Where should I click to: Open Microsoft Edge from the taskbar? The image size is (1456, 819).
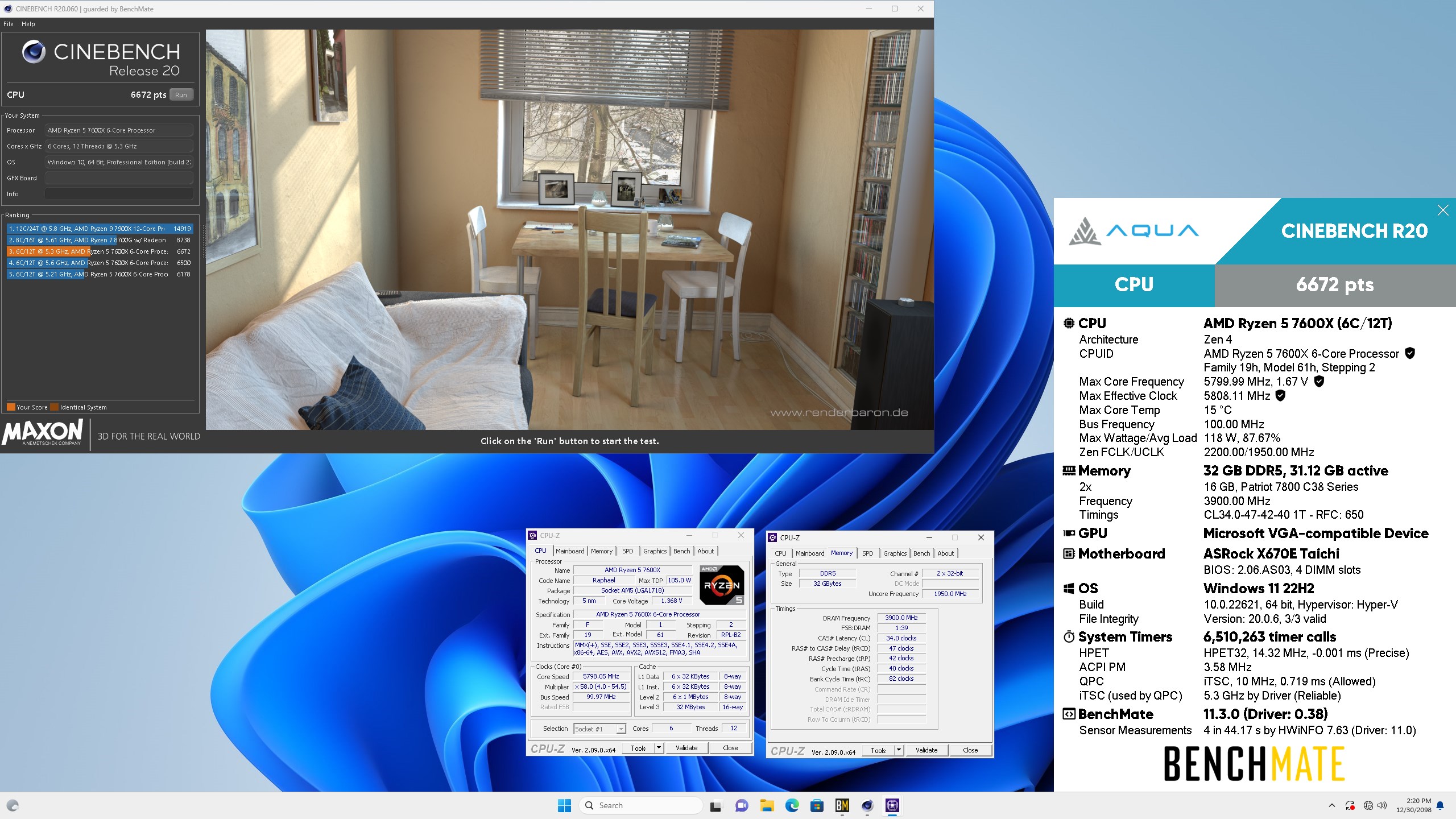792,805
